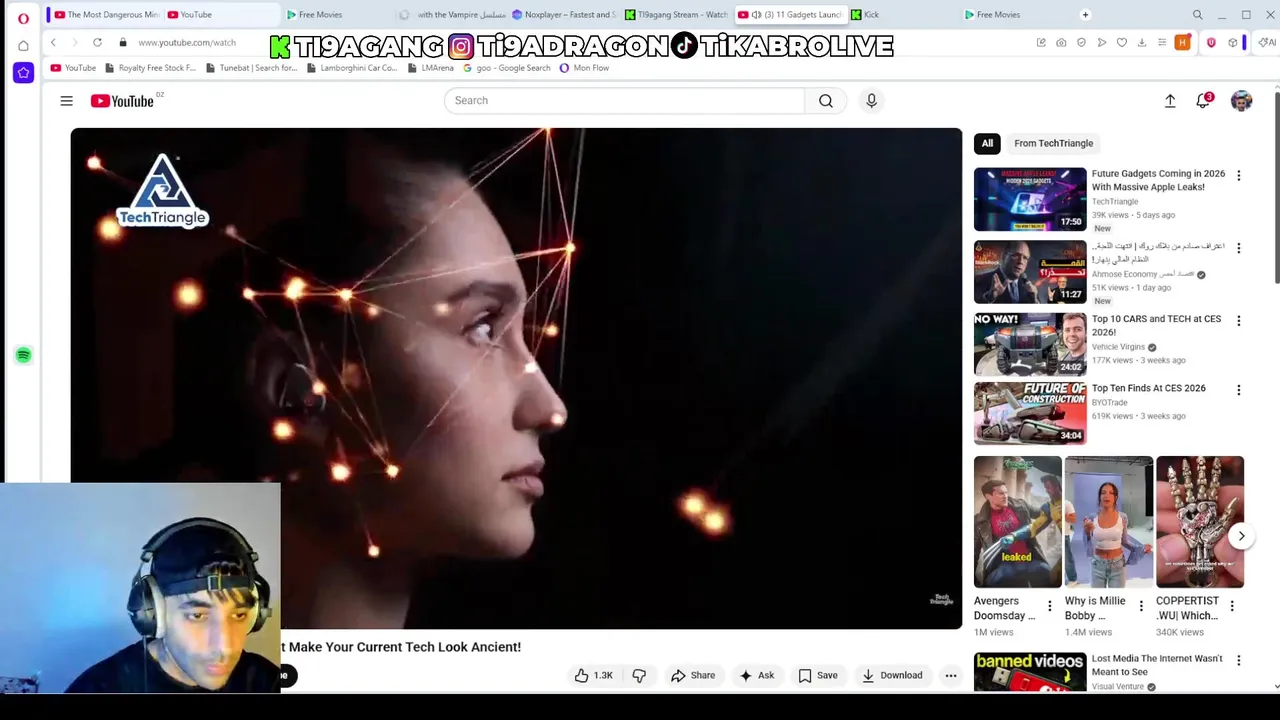Open the YouTube account avatar menu
1280x720 pixels.
tap(1241, 101)
